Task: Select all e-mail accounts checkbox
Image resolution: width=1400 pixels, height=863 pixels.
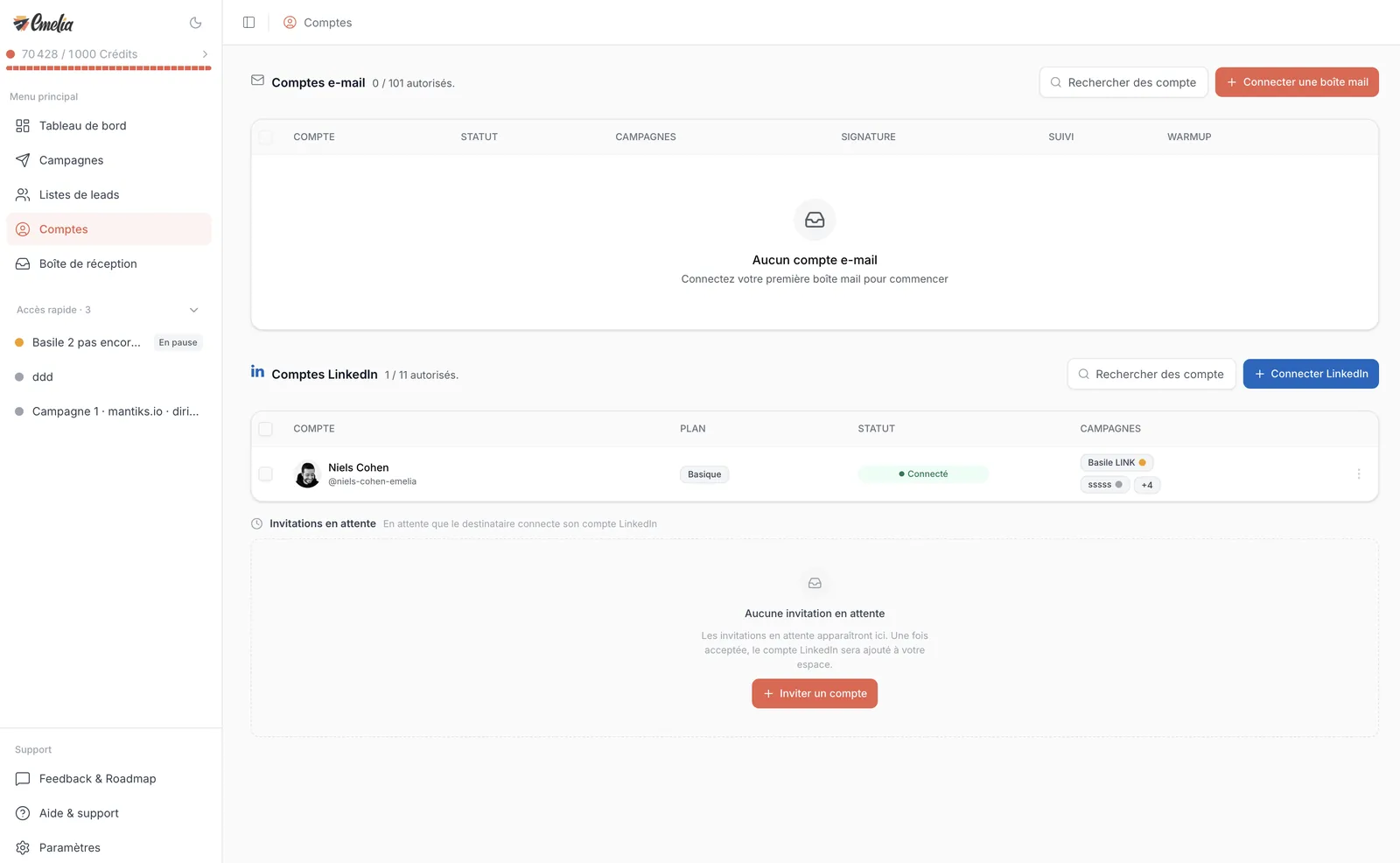Action: pos(265,137)
